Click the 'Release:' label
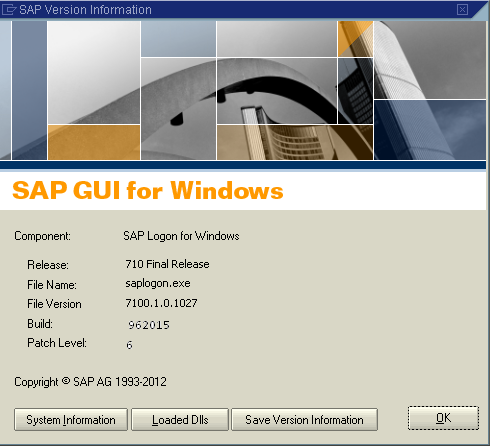Screen dimensions: 490x446 (x=48, y=265)
